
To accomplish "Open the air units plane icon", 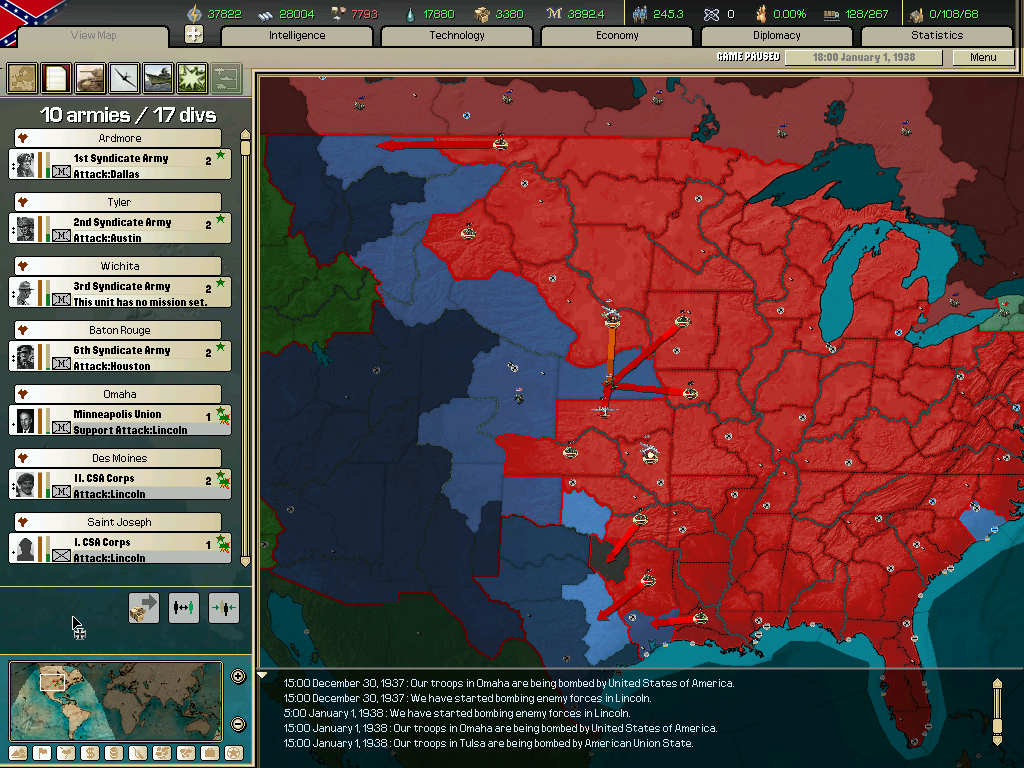I will click(x=124, y=78).
